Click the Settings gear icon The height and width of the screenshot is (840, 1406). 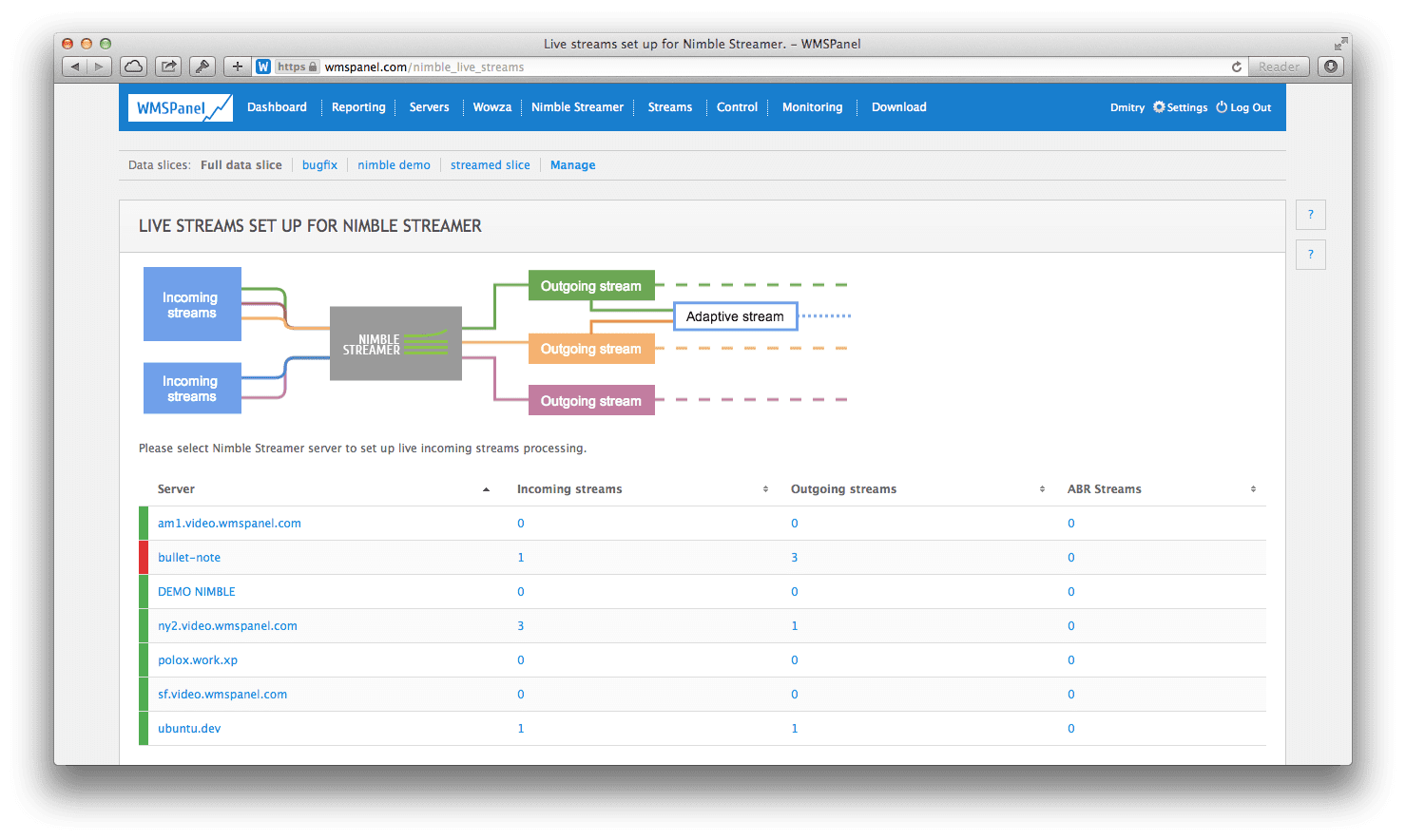(x=1159, y=107)
